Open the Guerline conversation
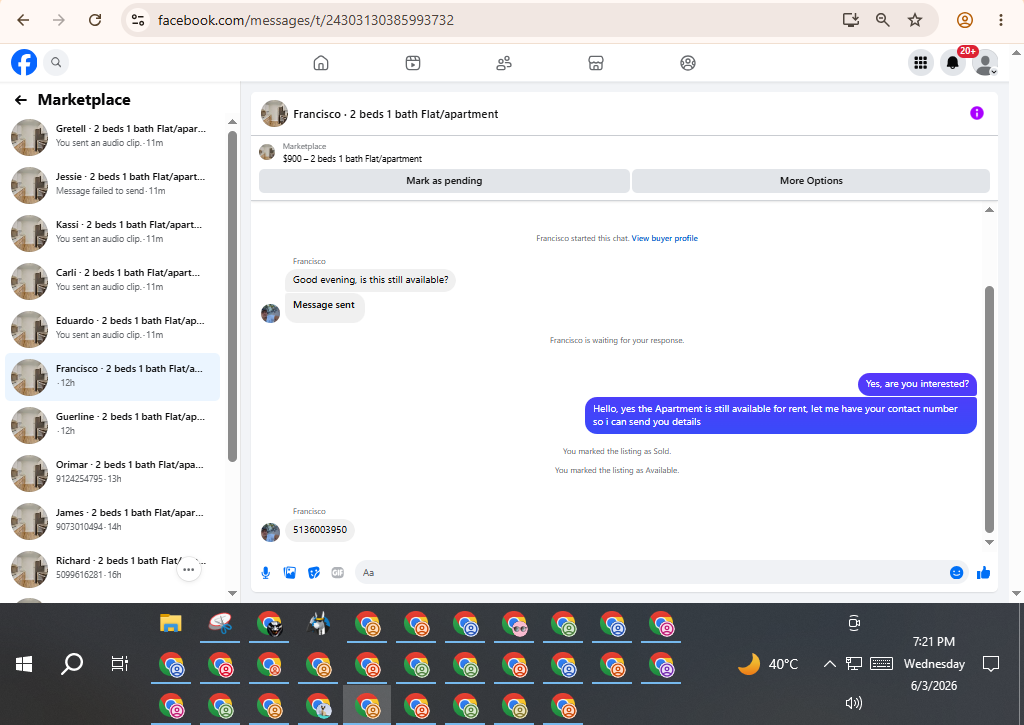Image resolution: width=1024 pixels, height=725 pixels. (112, 425)
